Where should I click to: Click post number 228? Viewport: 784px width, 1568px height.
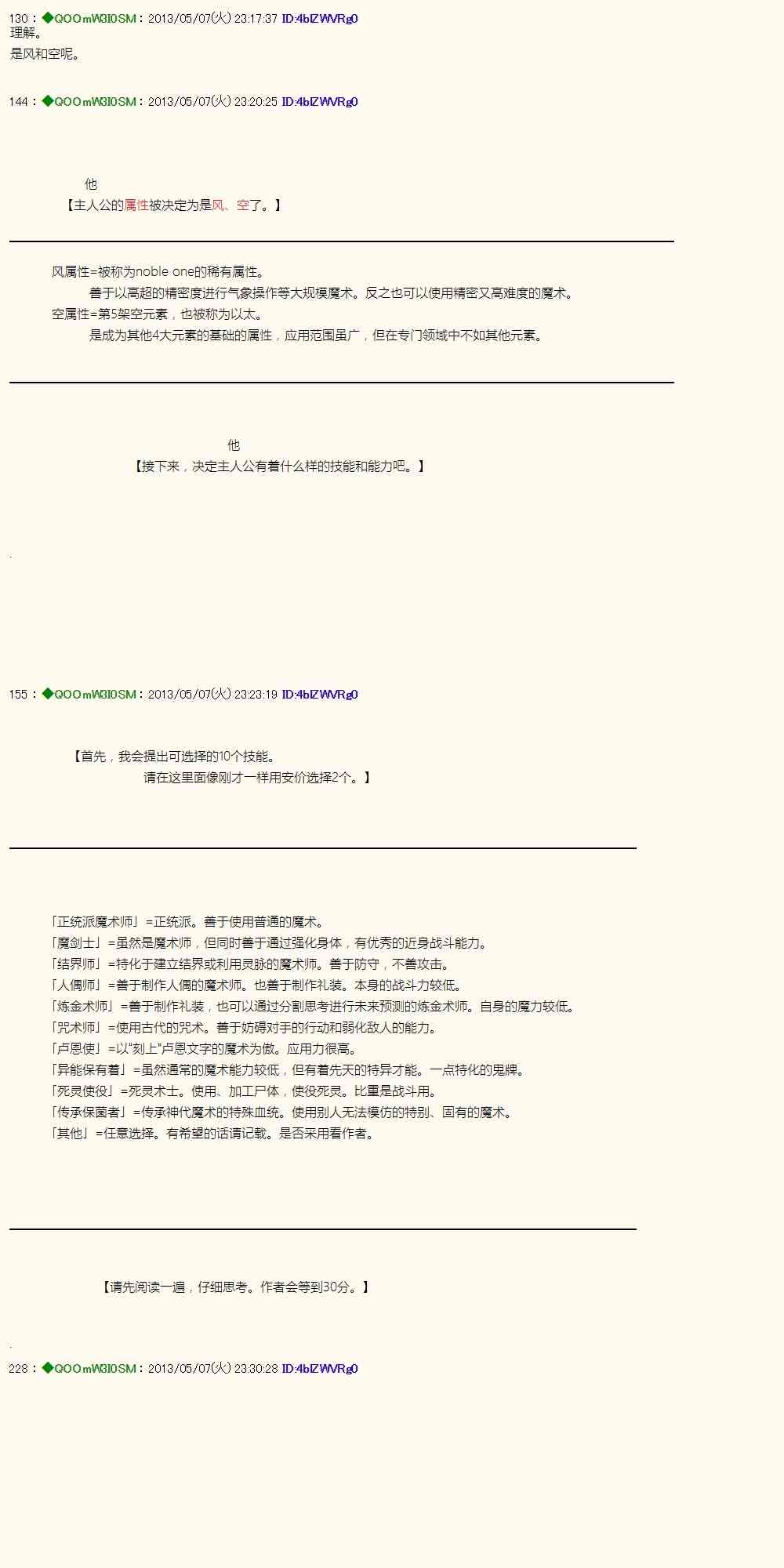tap(18, 1368)
